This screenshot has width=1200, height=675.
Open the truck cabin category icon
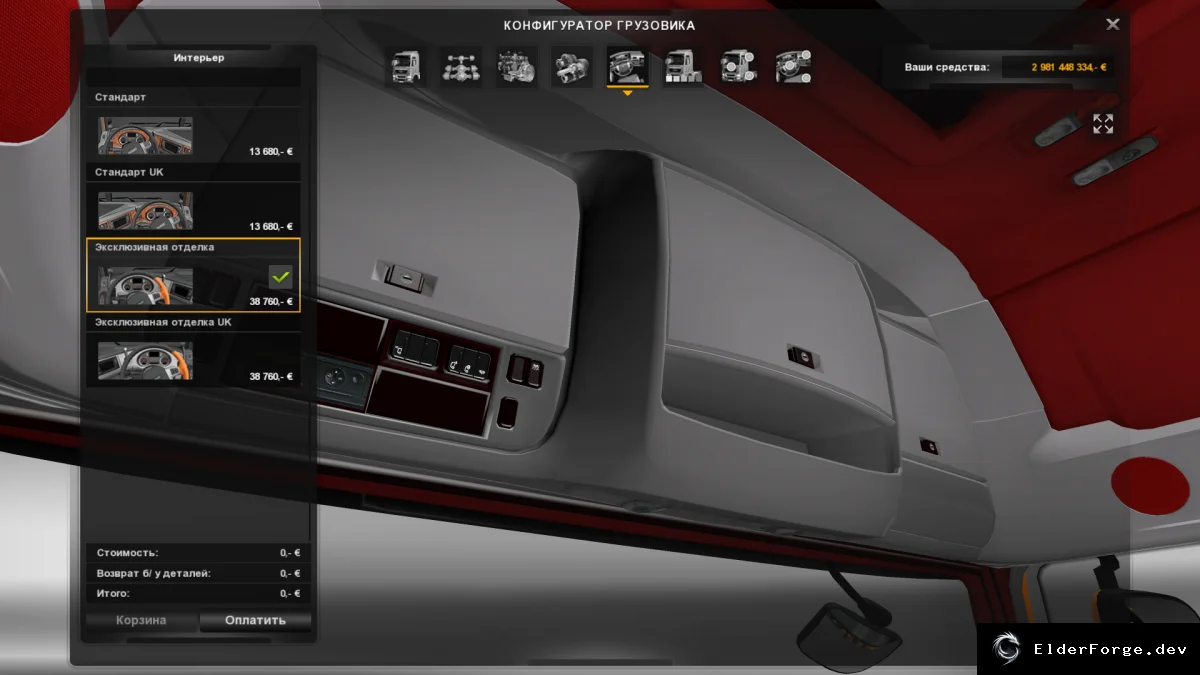(406, 67)
